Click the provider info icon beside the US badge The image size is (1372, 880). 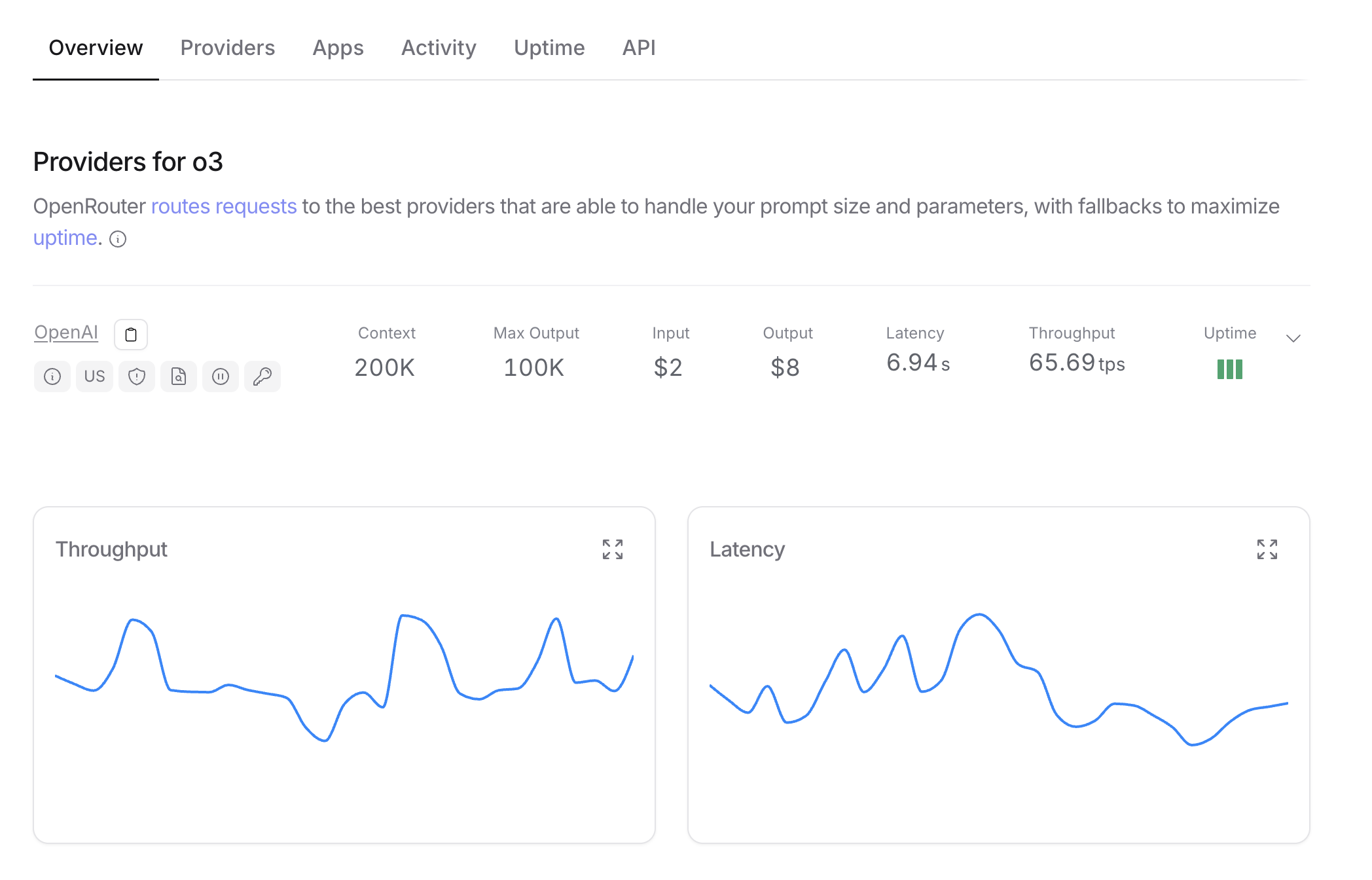pyautogui.click(x=52, y=376)
